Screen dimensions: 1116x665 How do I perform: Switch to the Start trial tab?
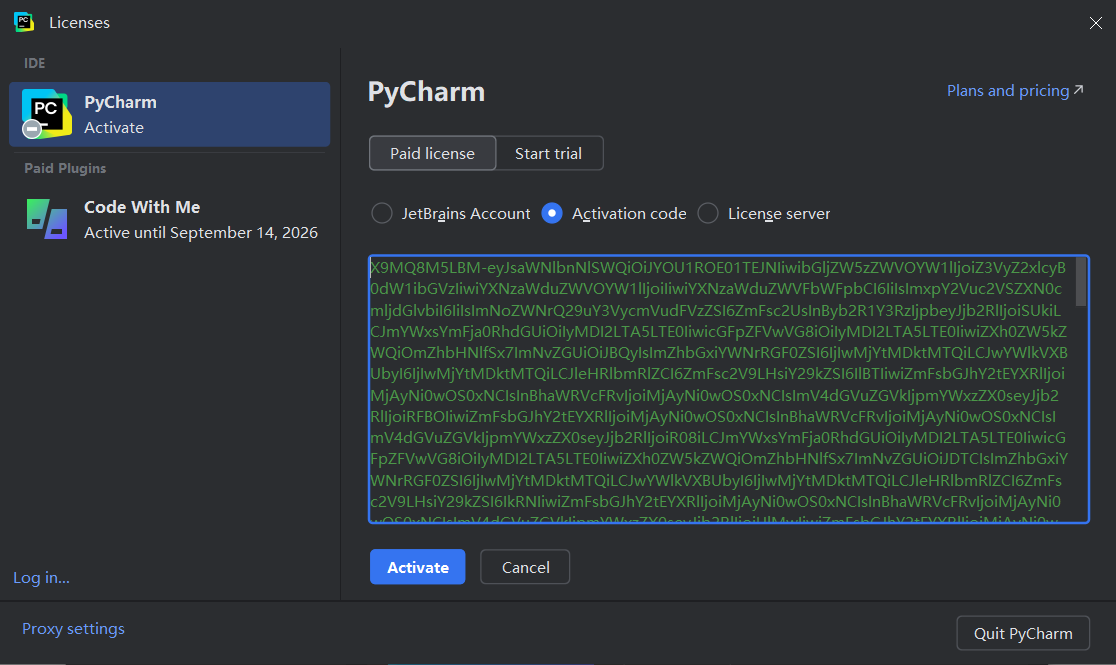[549, 153]
